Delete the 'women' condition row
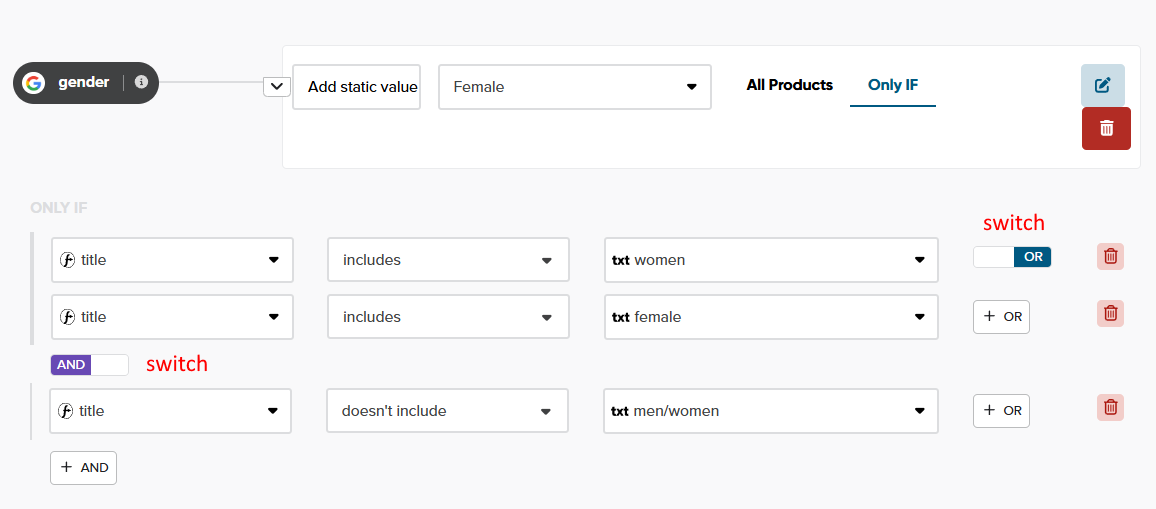 click(1110, 256)
